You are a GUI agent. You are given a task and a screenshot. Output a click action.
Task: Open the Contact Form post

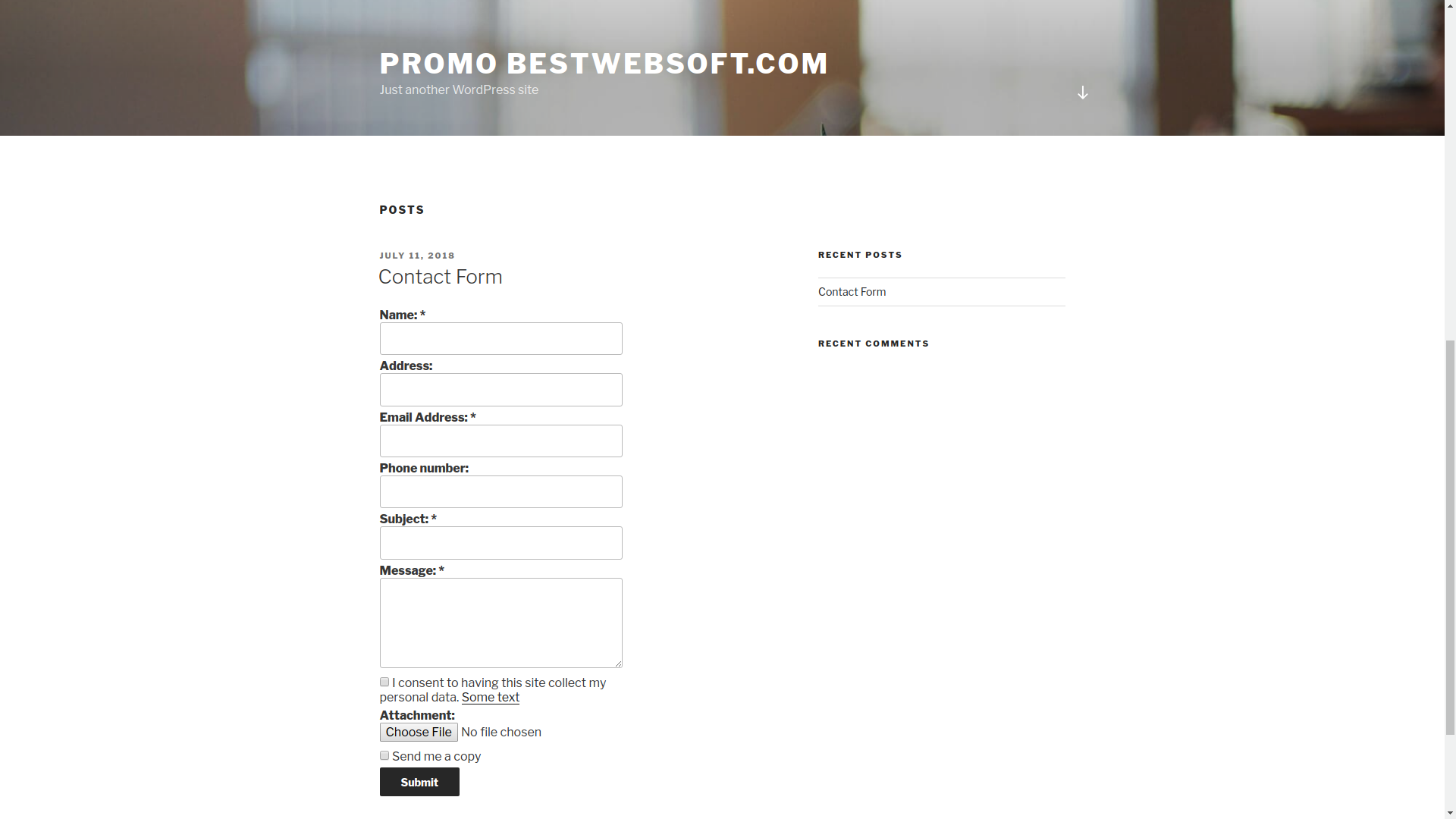[x=440, y=276]
